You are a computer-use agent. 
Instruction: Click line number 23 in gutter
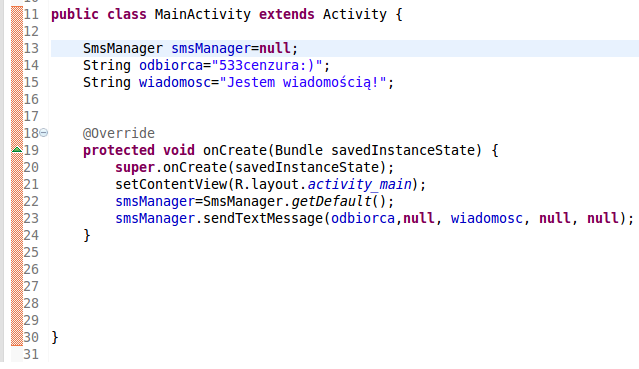point(31,219)
